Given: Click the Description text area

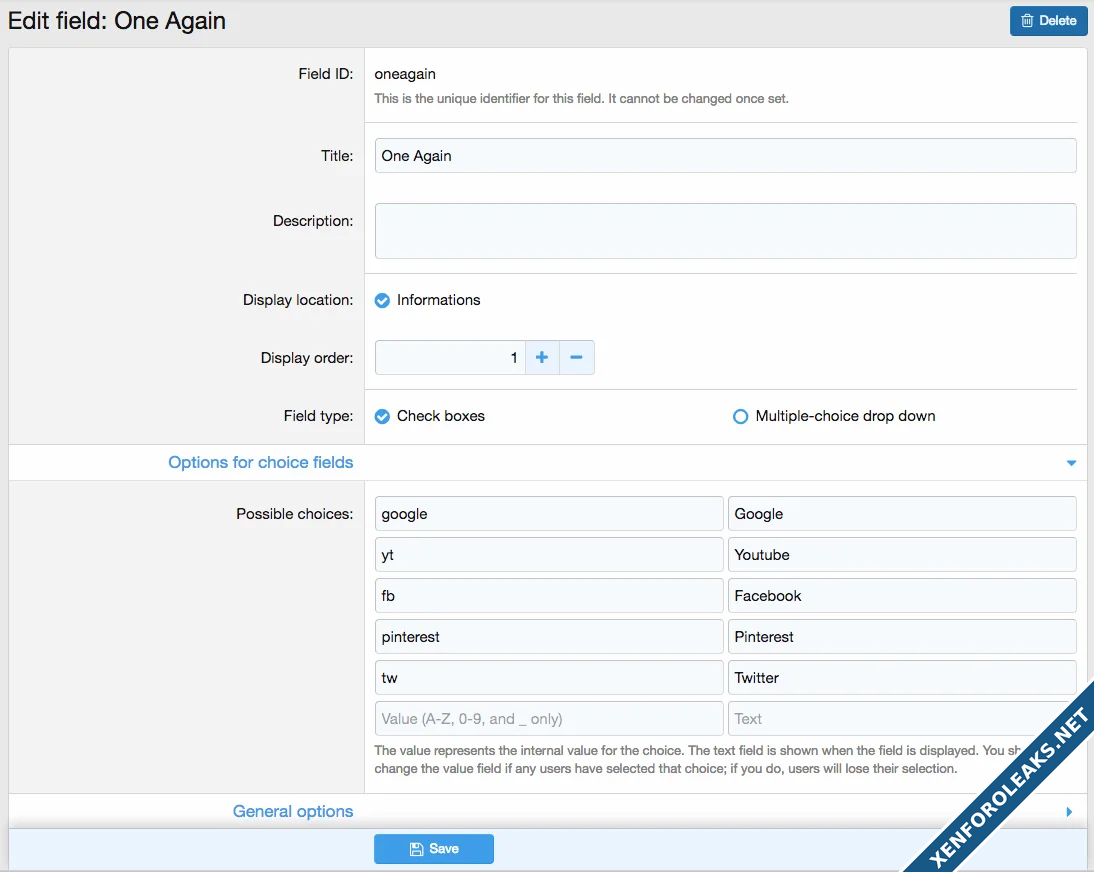Looking at the screenshot, I should click(725, 231).
